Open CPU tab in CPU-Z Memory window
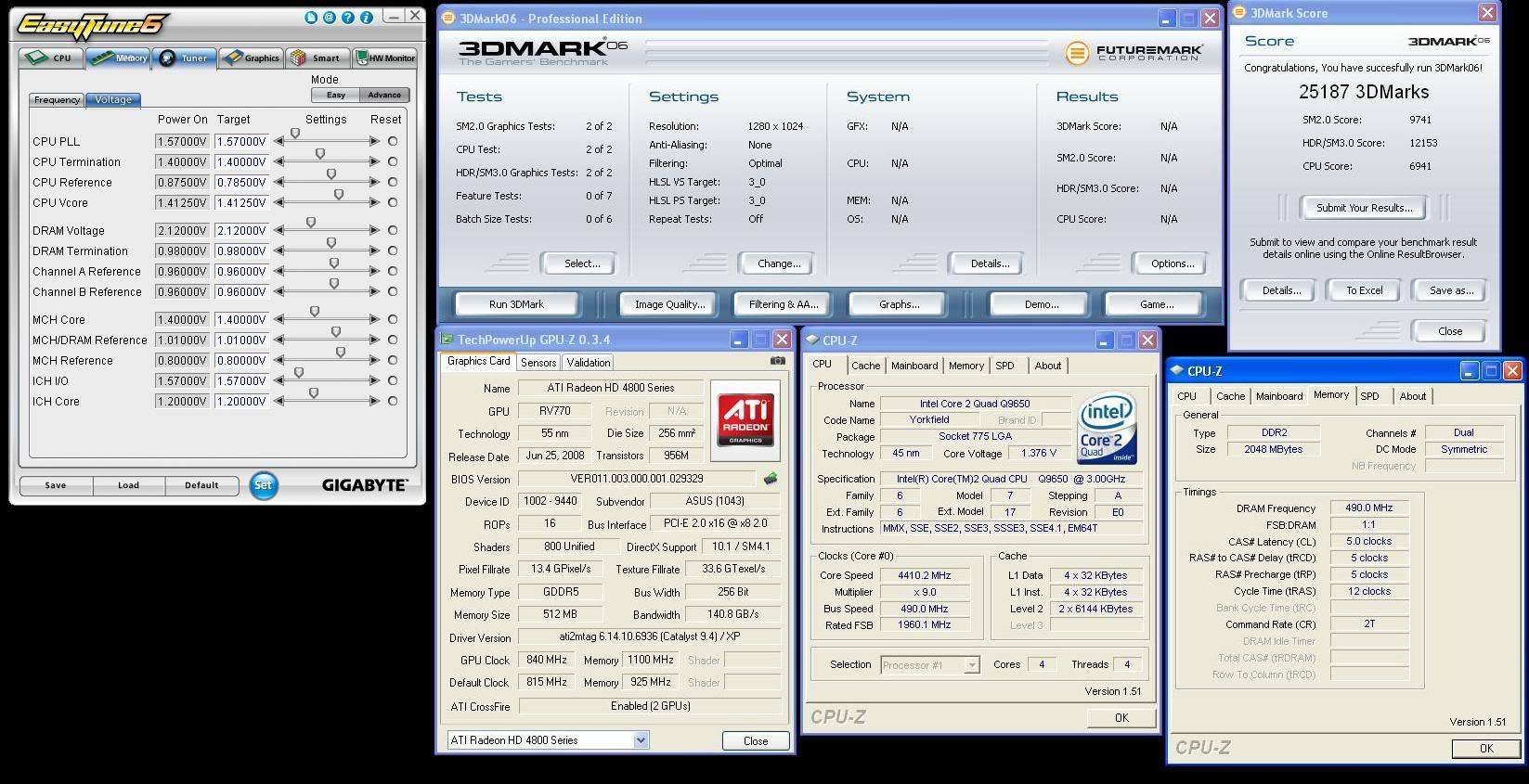Screen dimensions: 1529x784 point(1186,396)
